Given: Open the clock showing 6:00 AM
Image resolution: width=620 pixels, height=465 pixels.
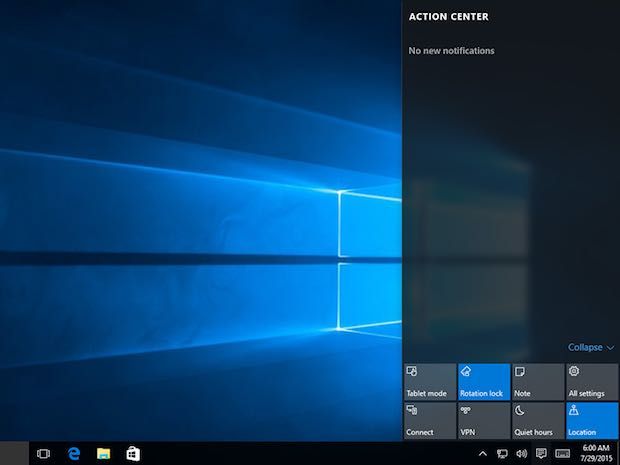Looking at the screenshot, I should tap(596, 454).
